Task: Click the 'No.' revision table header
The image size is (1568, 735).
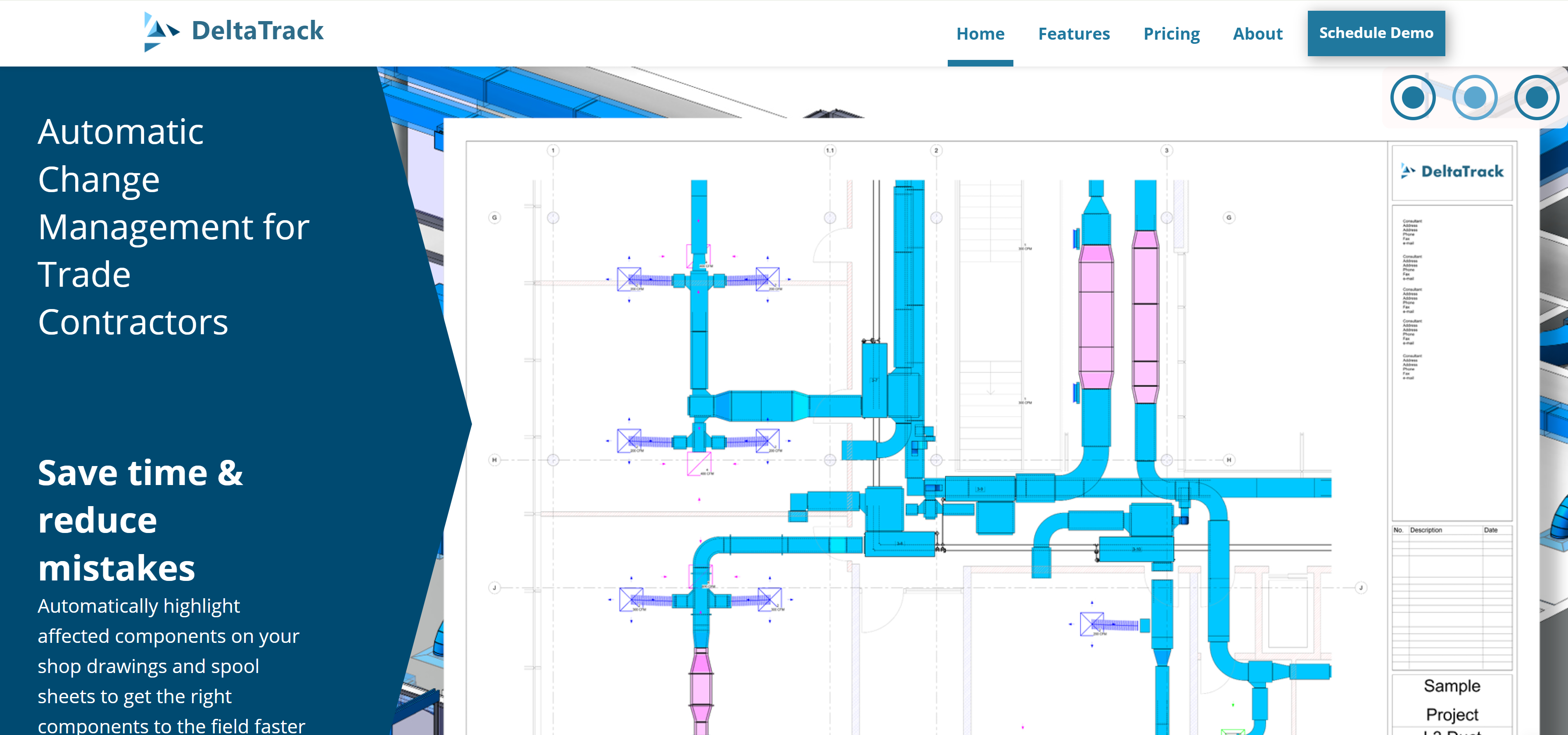Action: point(1398,530)
